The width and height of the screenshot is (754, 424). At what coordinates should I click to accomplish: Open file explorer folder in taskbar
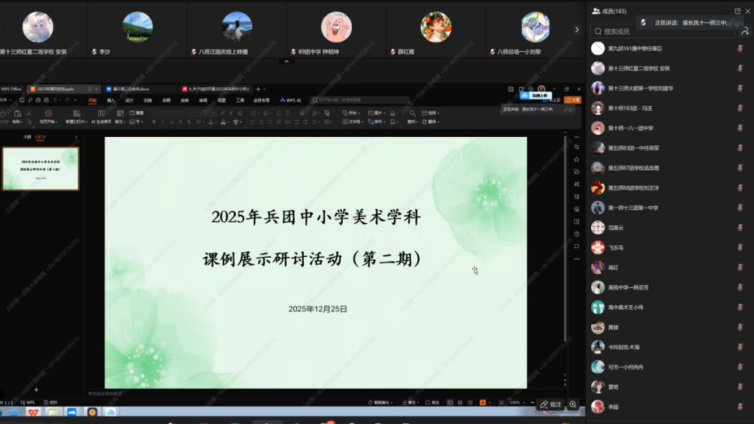(53, 412)
